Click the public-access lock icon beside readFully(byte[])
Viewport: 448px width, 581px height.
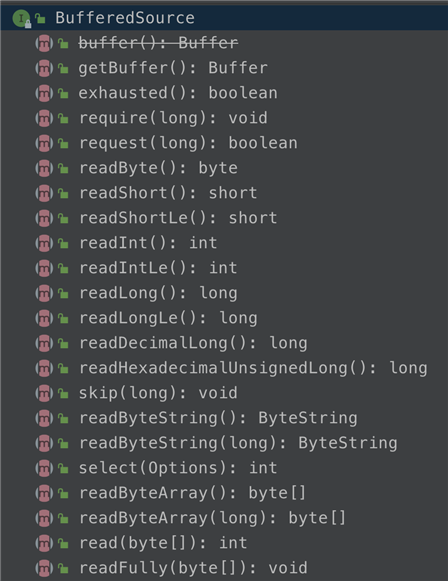tap(63, 568)
